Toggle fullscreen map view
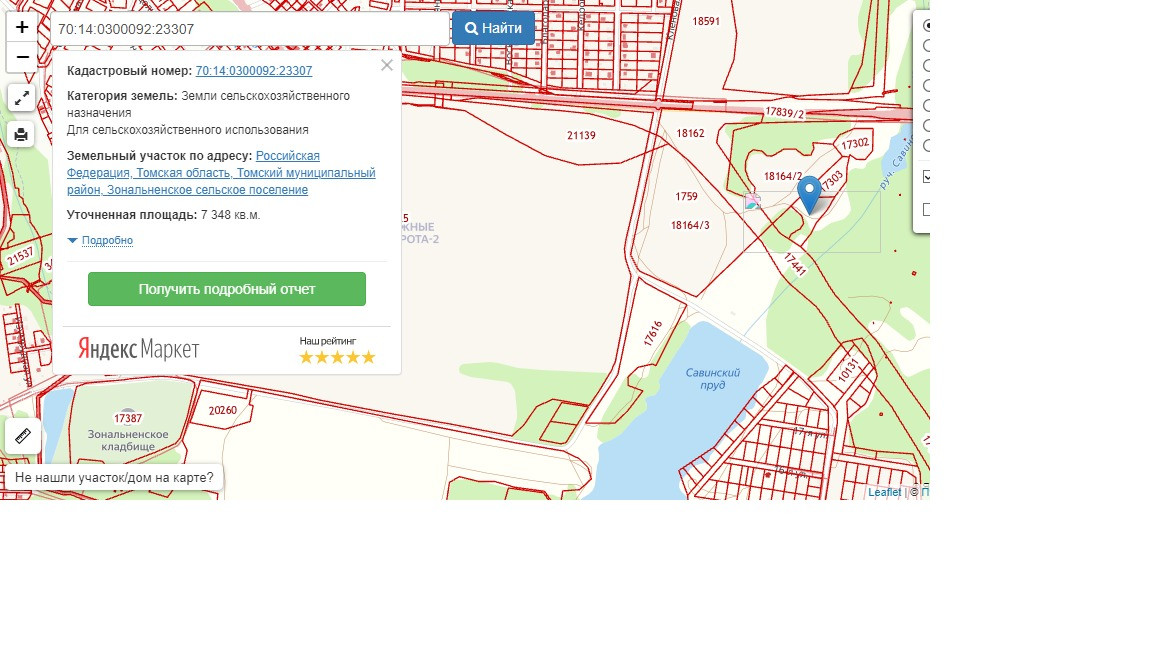Screen dimensions: 1152x648 (22, 97)
